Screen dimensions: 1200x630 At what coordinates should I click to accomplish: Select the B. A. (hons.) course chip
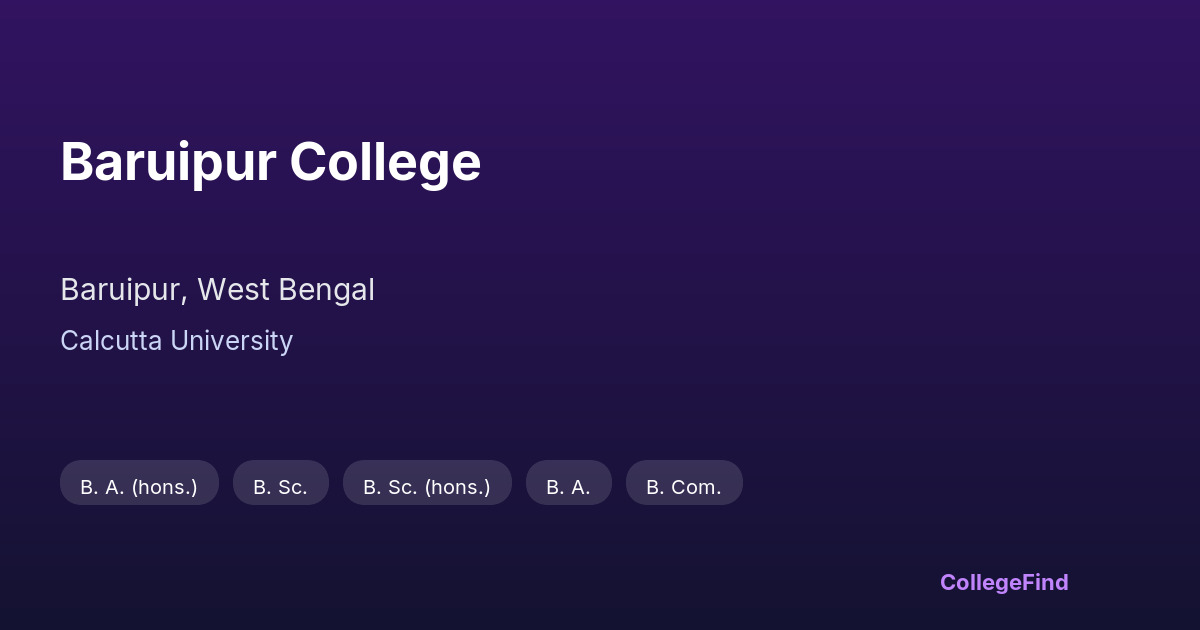pos(139,487)
